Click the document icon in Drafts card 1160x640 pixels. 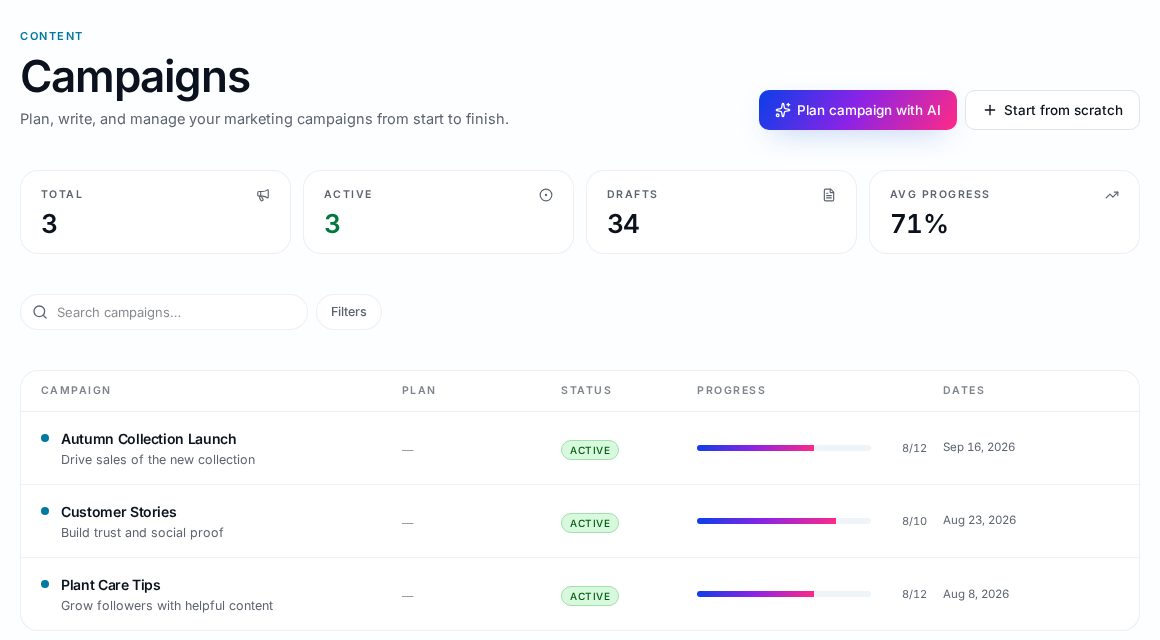coord(829,195)
